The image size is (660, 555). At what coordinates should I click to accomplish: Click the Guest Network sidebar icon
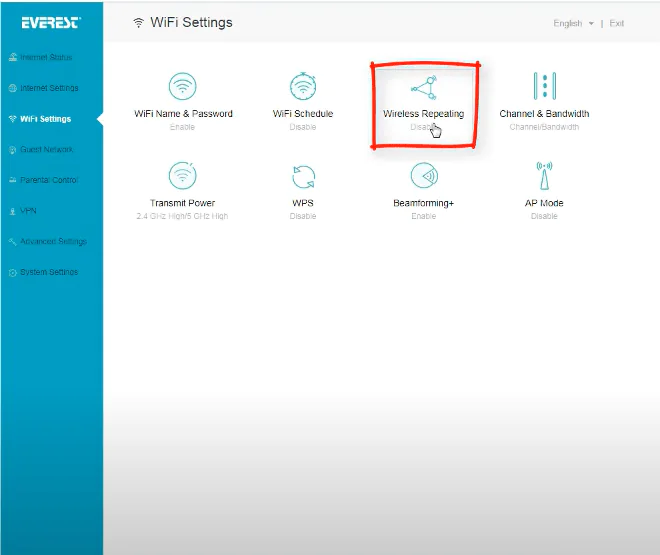13,149
